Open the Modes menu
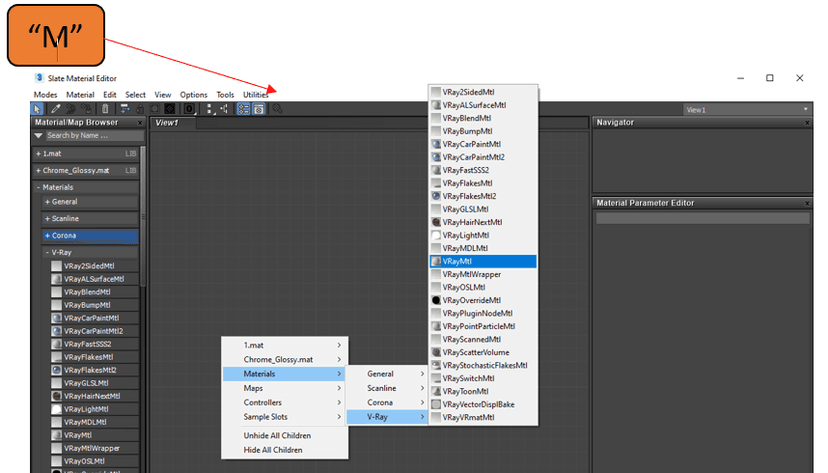 (45, 94)
